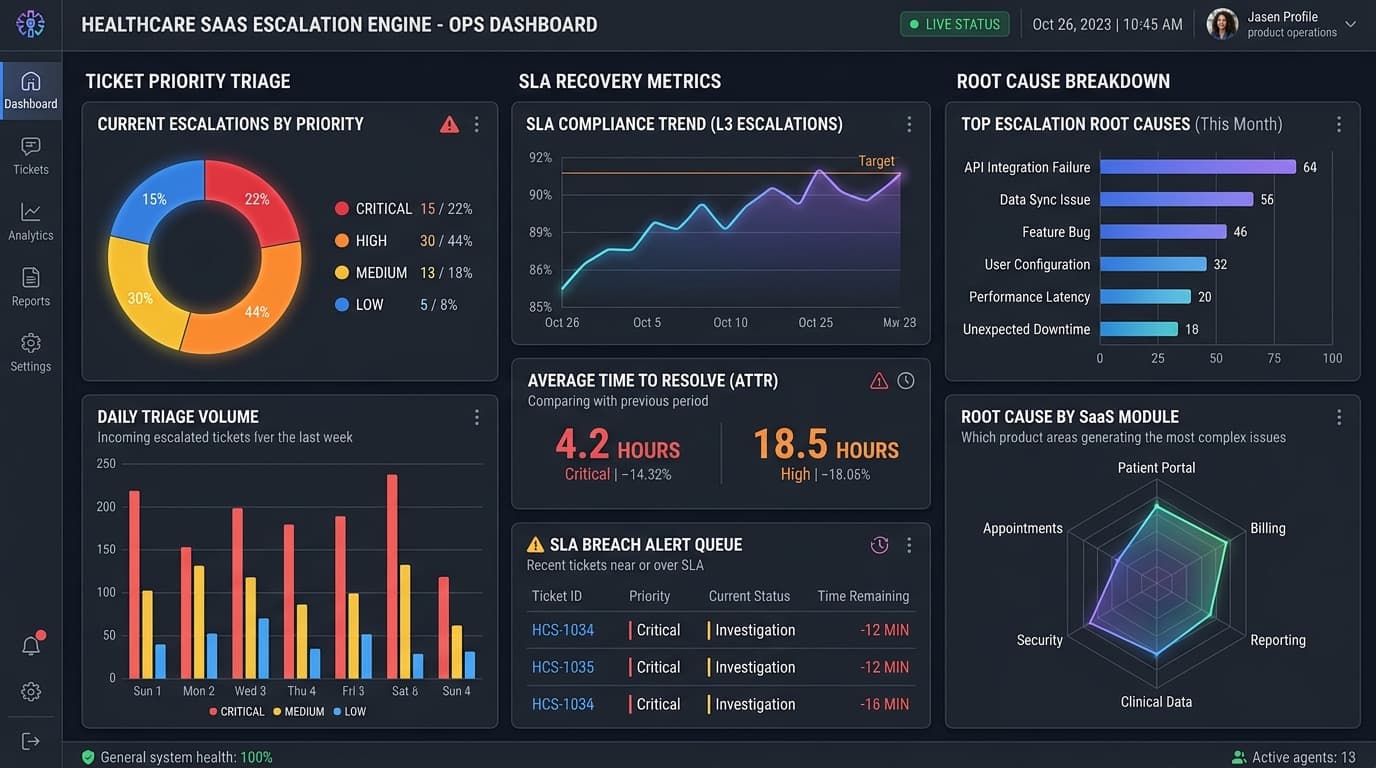Open ticket HCS-1034 in the first queue row

[x=563, y=630]
